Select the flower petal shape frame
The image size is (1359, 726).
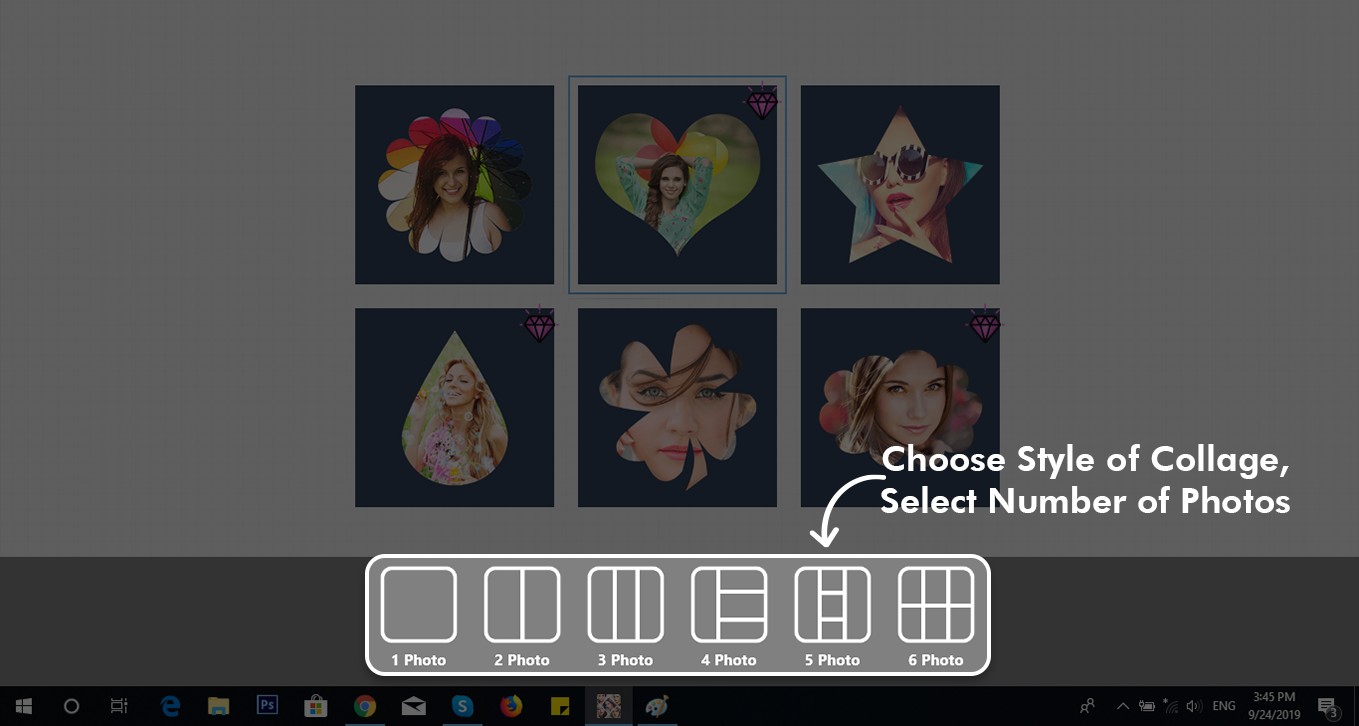pyautogui.click(x=454, y=185)
